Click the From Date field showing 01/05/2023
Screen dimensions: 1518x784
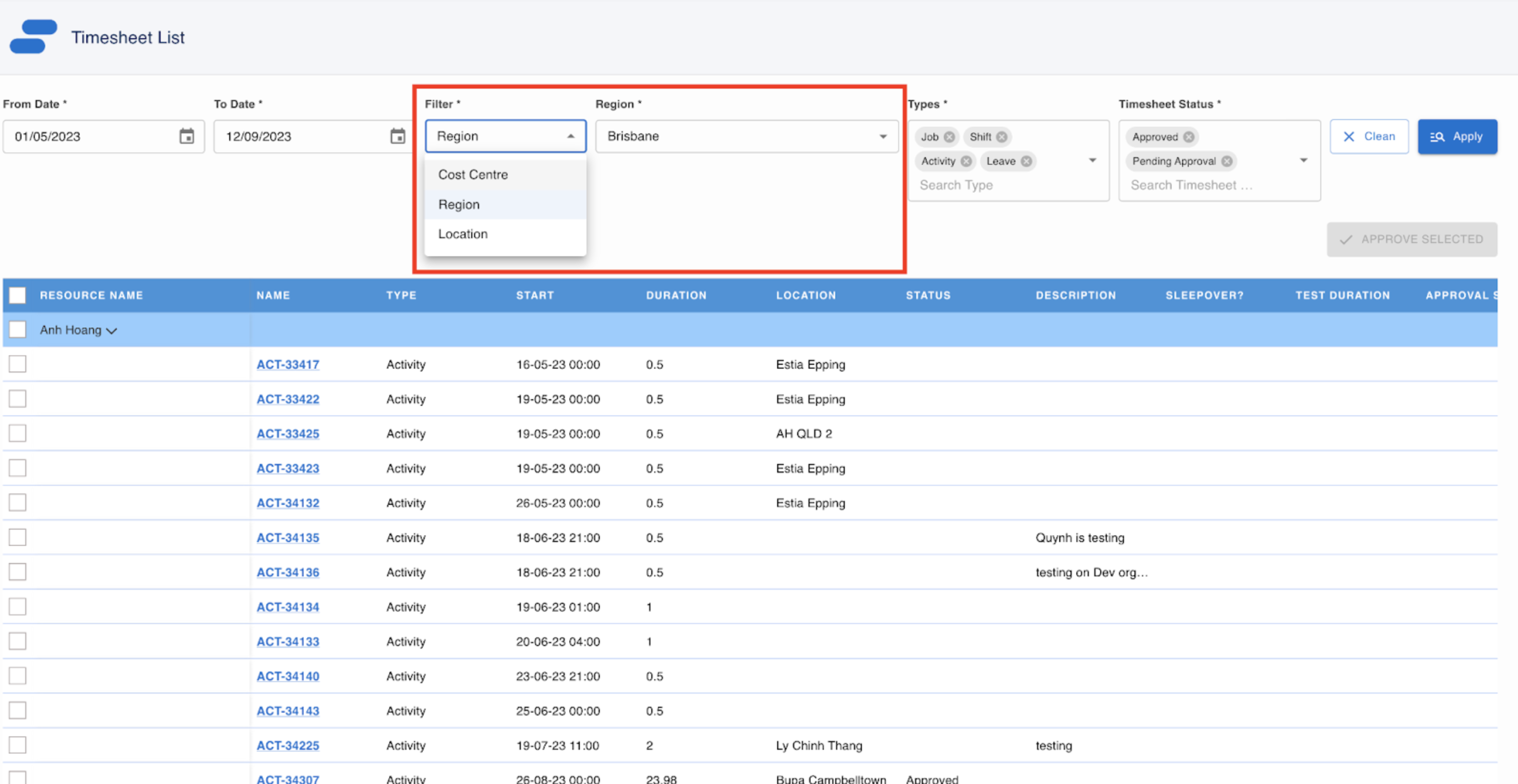coord(104,137)
